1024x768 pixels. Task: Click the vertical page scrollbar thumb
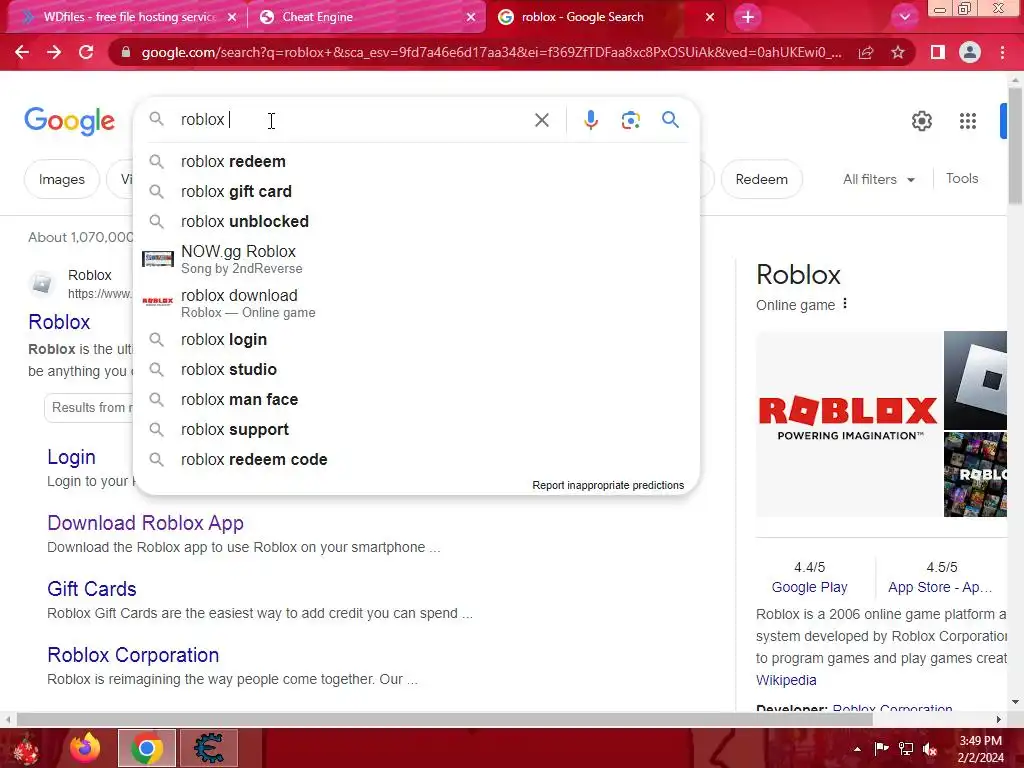pyautogui.click(x=1015, y=144)
